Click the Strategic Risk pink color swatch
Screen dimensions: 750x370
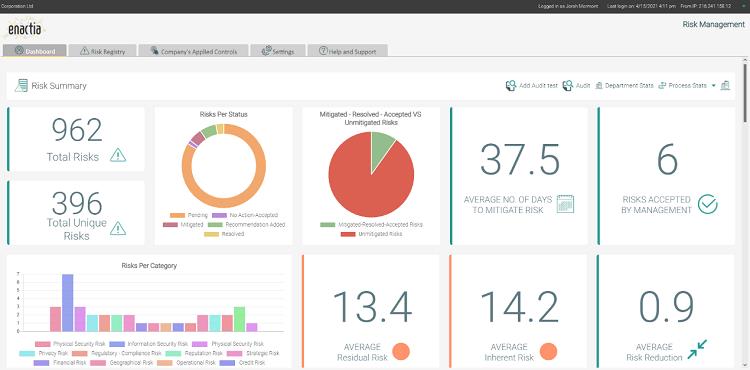point(234,354)
